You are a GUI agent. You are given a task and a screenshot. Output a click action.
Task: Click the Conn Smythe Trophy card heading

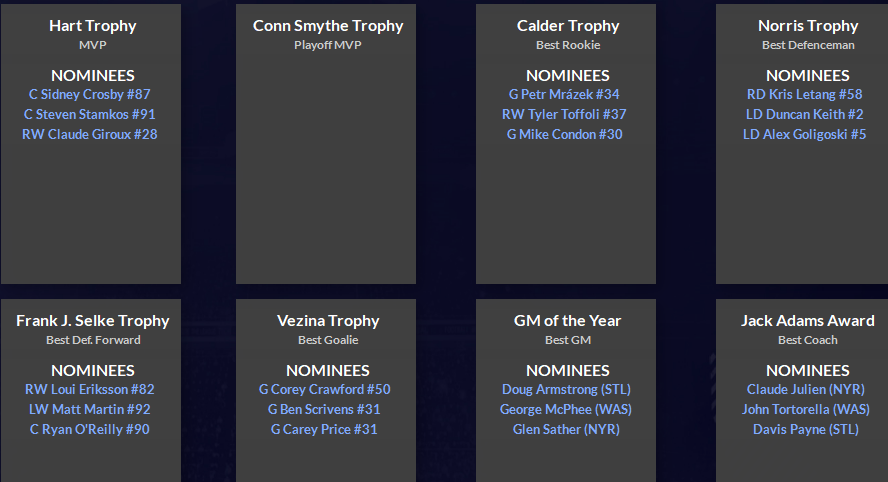(326, 26)
